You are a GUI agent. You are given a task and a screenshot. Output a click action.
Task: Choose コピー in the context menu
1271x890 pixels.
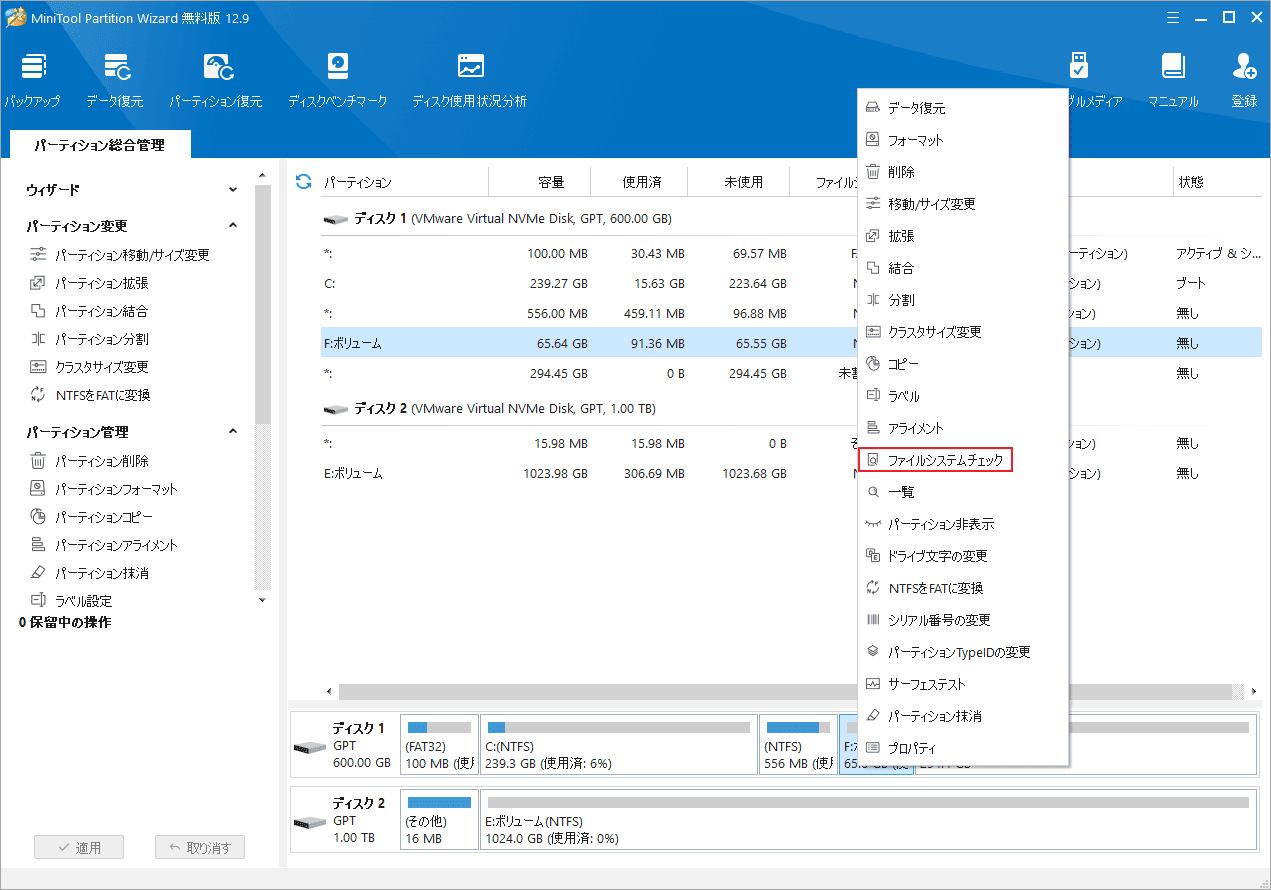pos(963,364)
